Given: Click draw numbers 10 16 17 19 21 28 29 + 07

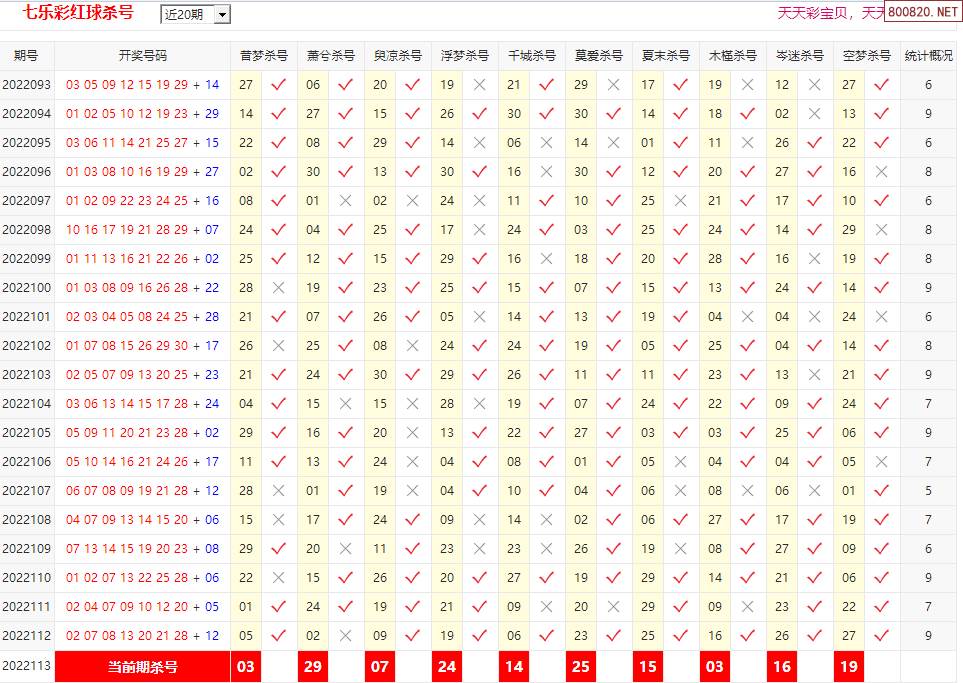Looking at the screenshot, I should (142, 230).
